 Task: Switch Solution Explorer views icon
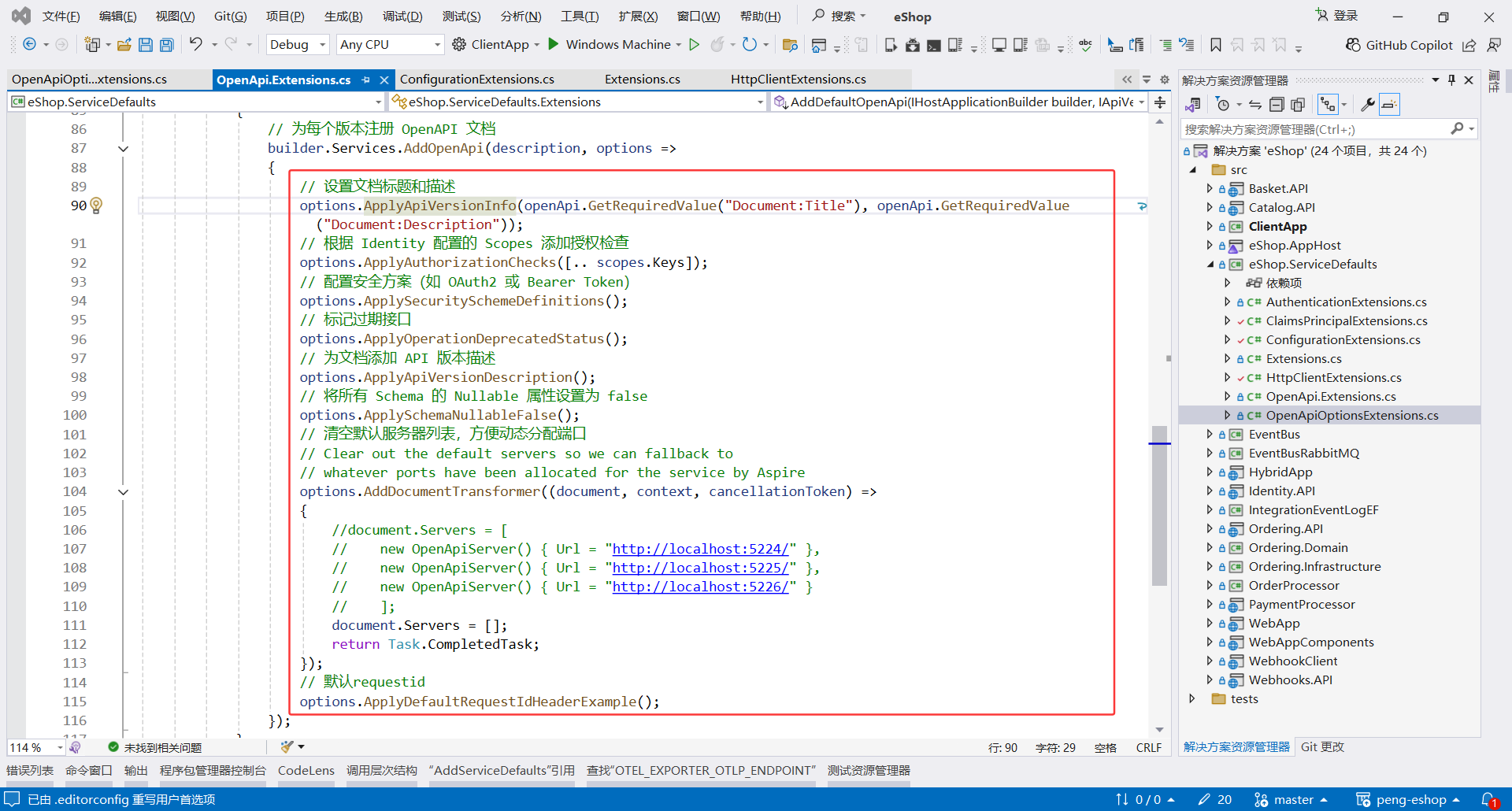pyautogui.click(x=1193, y=104)
